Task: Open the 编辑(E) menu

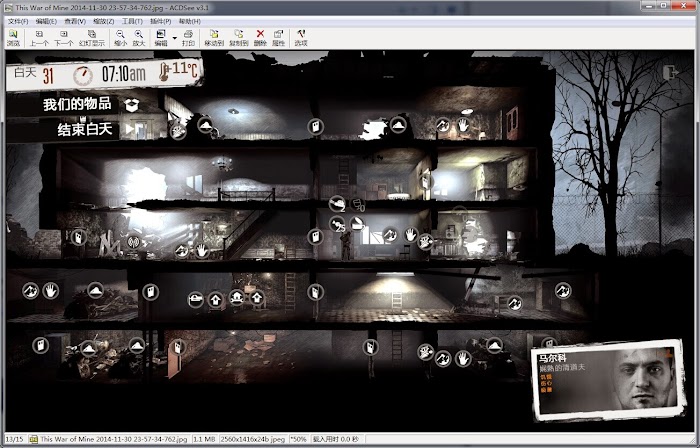Action: 46,21
